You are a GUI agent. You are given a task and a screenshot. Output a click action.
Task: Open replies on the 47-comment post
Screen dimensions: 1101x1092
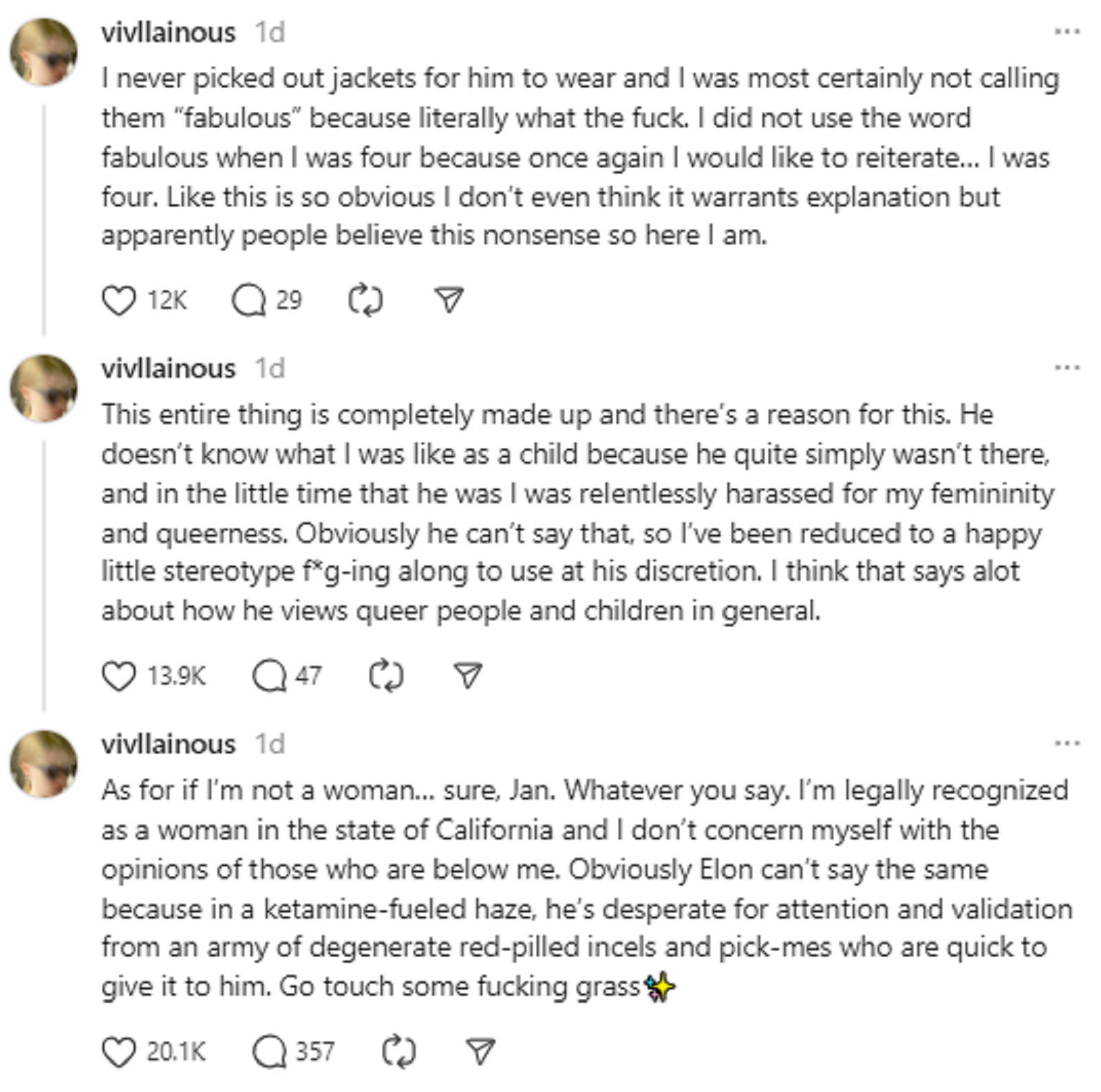click(x=268, y=676)
